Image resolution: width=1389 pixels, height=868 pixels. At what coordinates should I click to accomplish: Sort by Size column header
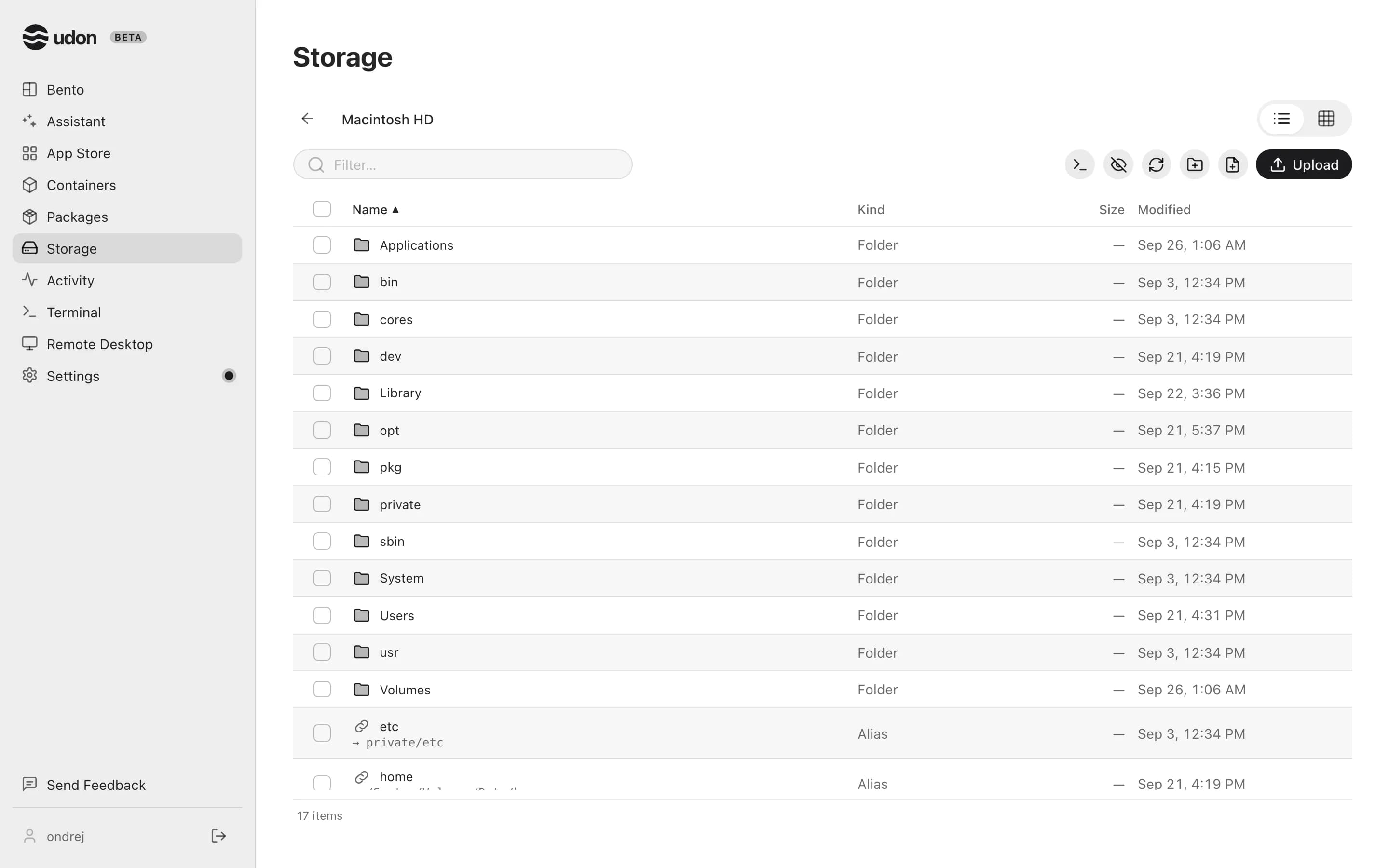point(1111,210)
